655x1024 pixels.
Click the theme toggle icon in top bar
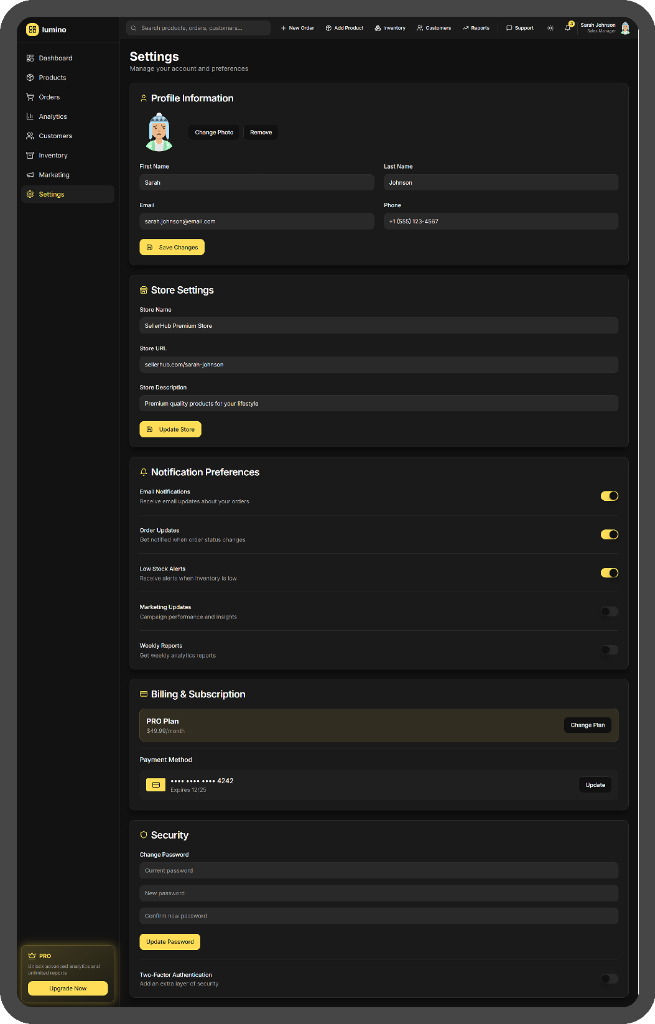[x=550, y=28]
